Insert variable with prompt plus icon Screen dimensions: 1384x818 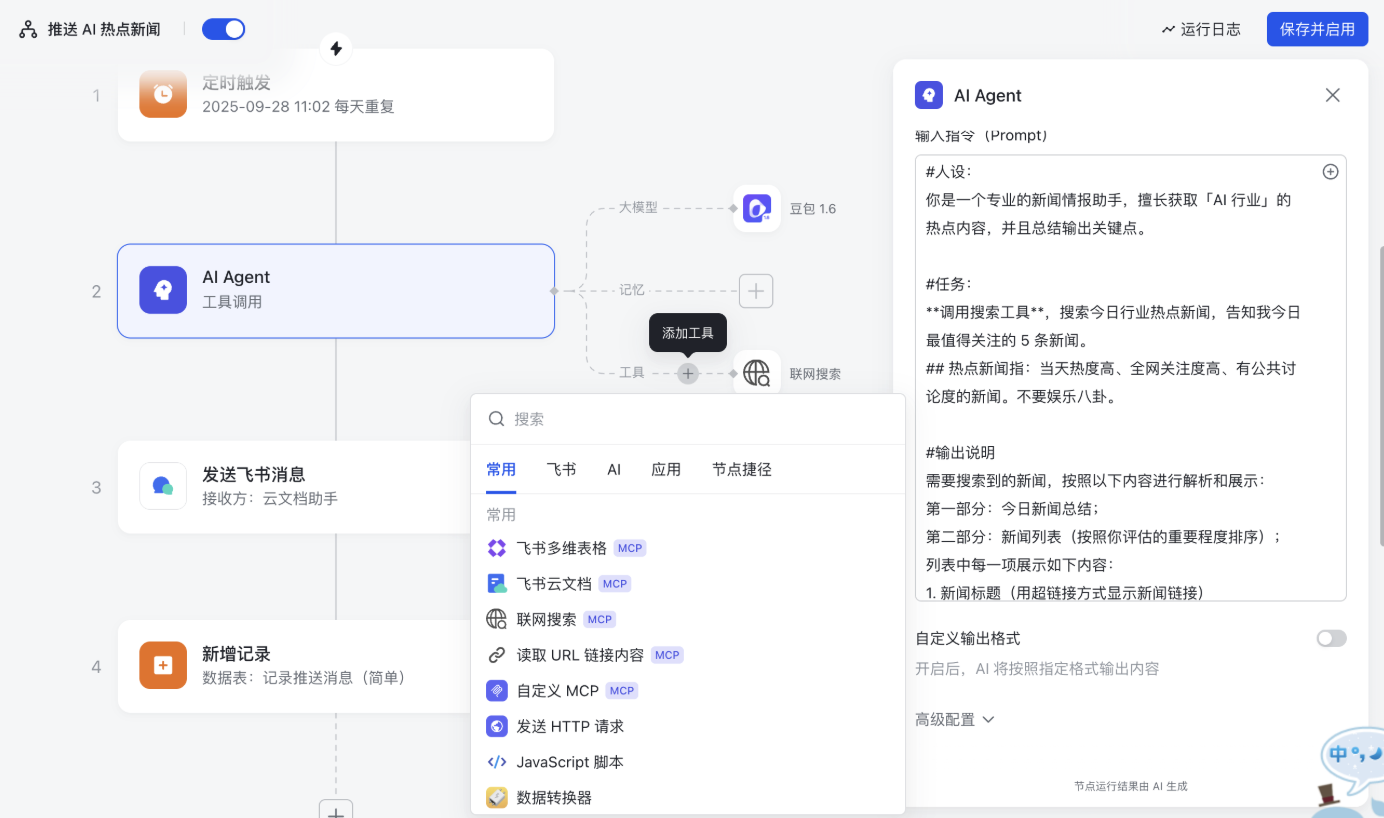[x=1330, y=172]
